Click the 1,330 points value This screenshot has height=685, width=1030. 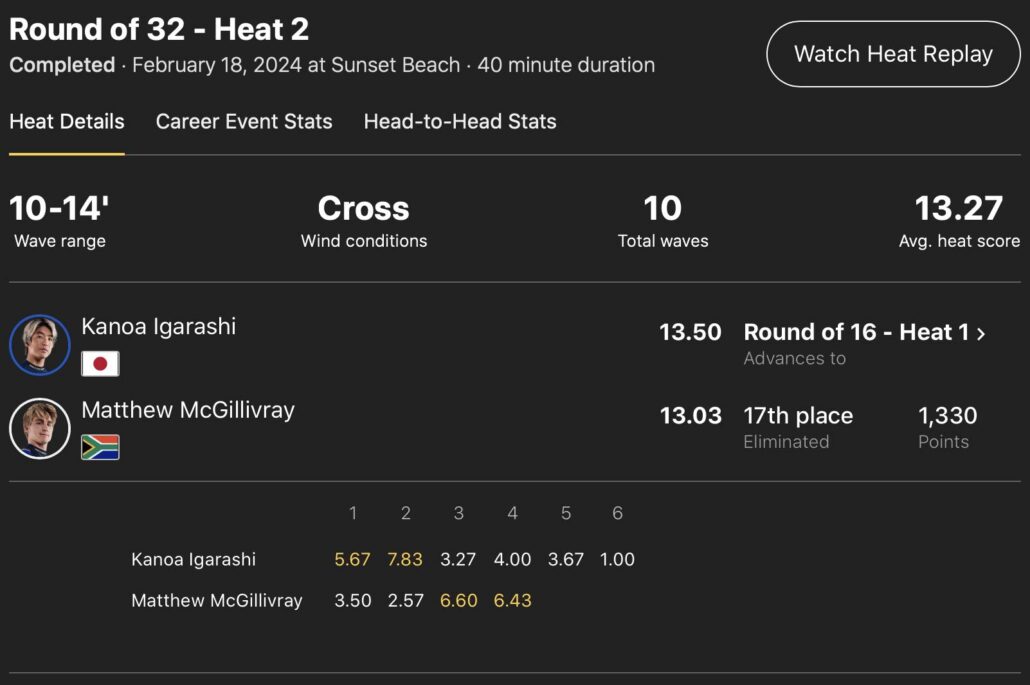pos(947,416)
